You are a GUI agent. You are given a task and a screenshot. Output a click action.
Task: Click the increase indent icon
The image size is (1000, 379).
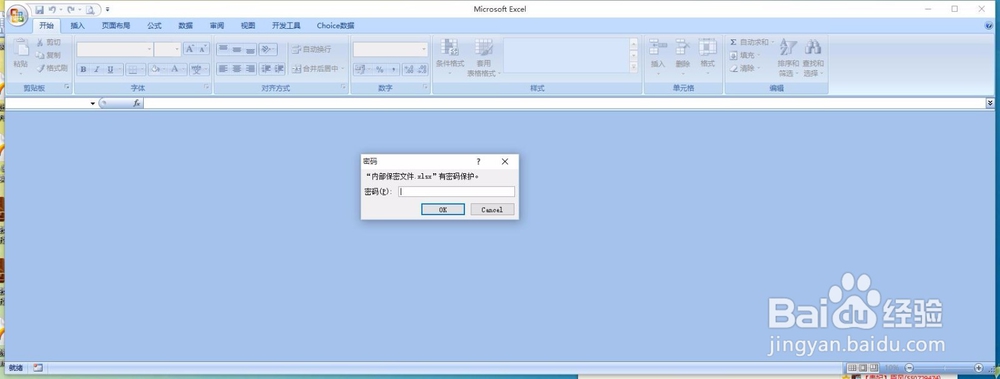point(279,69)
